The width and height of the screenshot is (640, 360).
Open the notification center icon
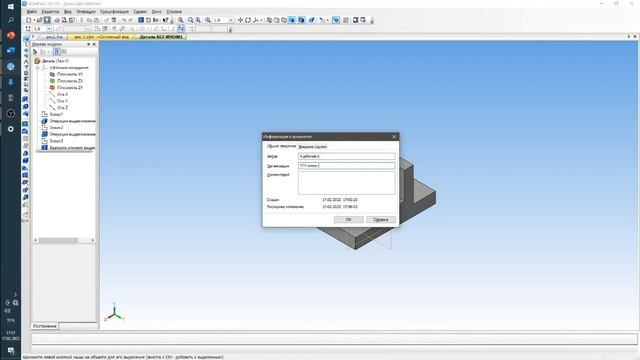pos(11,351)
